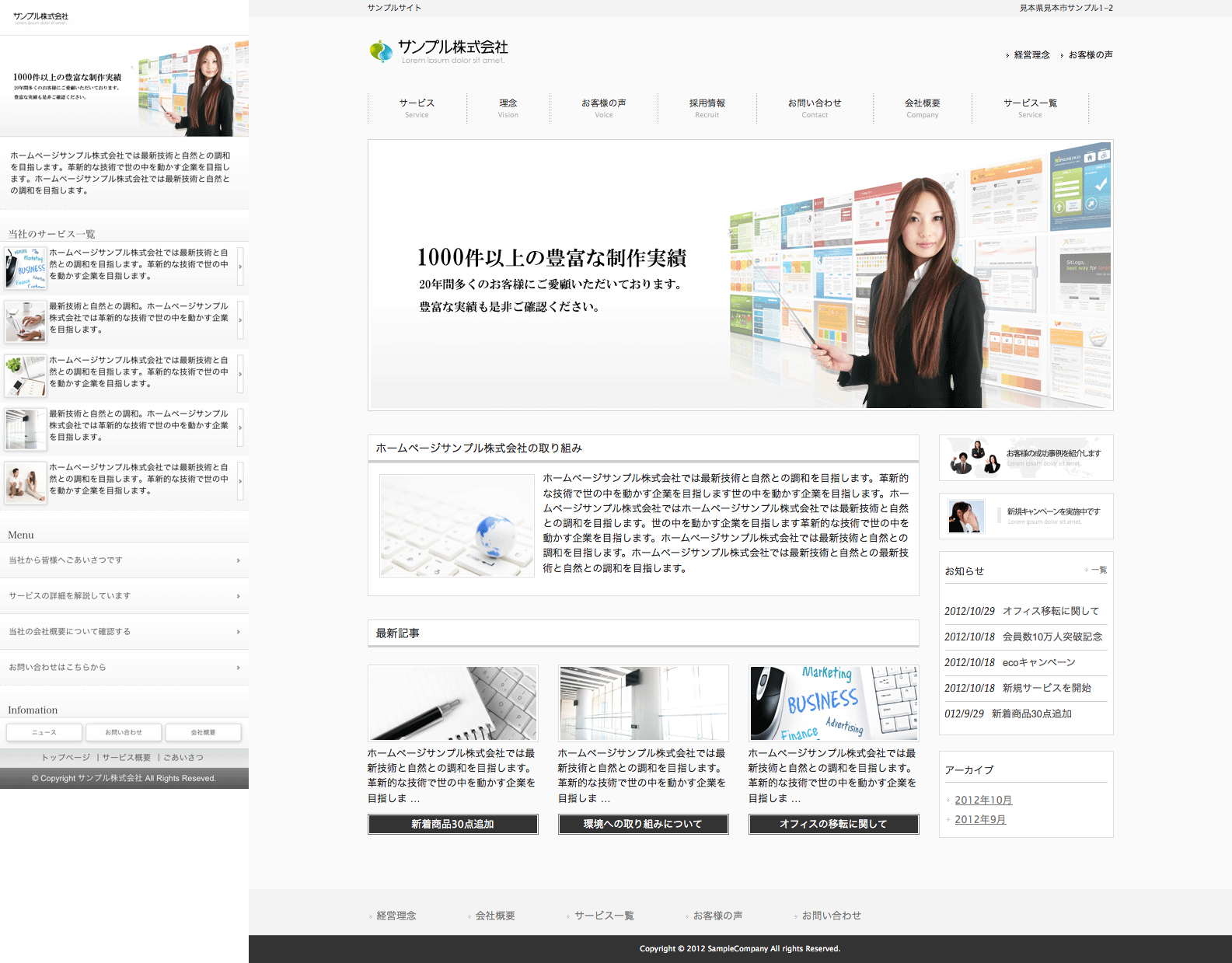The width and height of the screenshot is (1232, 963).
Task: Click the 一覧 link beside お知らせ
Action: (1098, 570)
